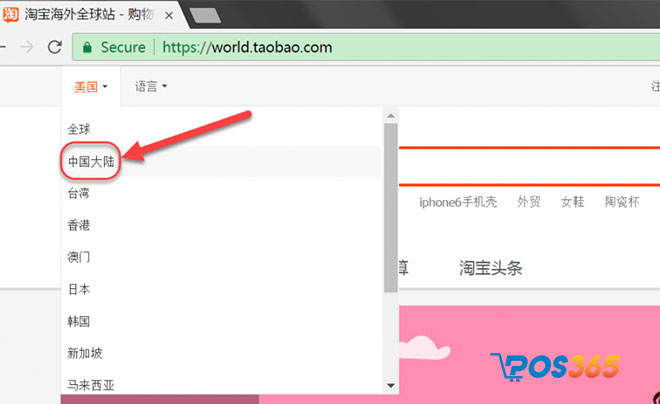Click the browser reload button
The height and width of the screenshot is (404, 660).
[x=55, y=47]
